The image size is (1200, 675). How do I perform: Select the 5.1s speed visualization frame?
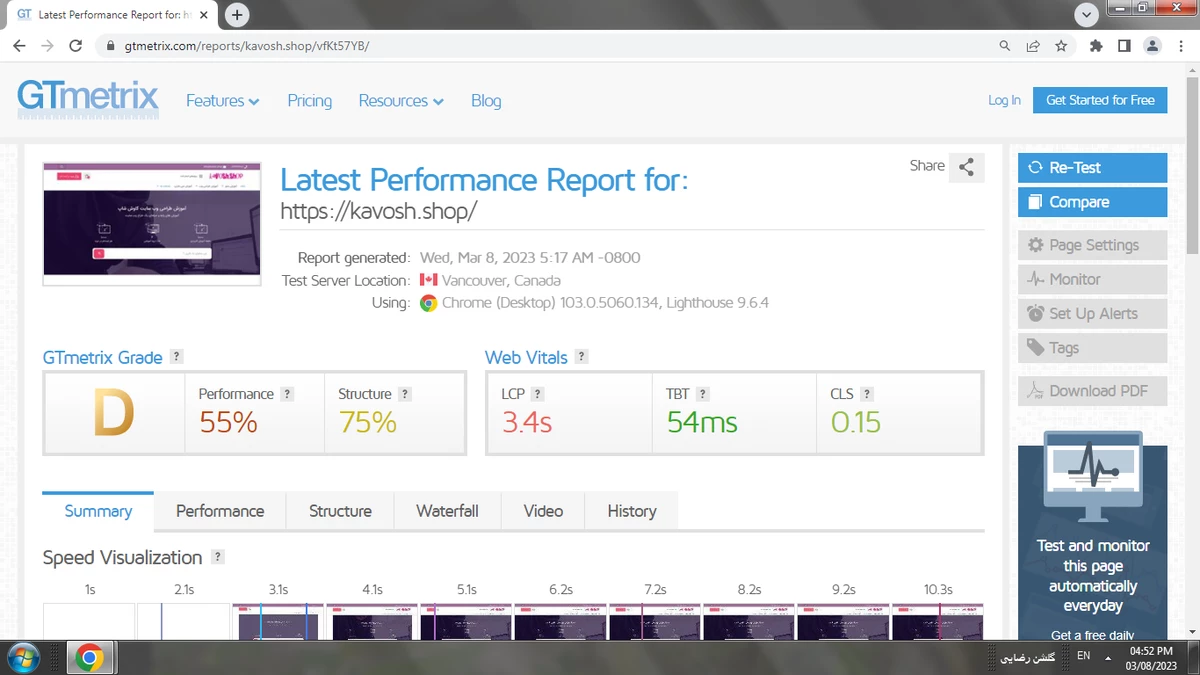tap(466, 621)
